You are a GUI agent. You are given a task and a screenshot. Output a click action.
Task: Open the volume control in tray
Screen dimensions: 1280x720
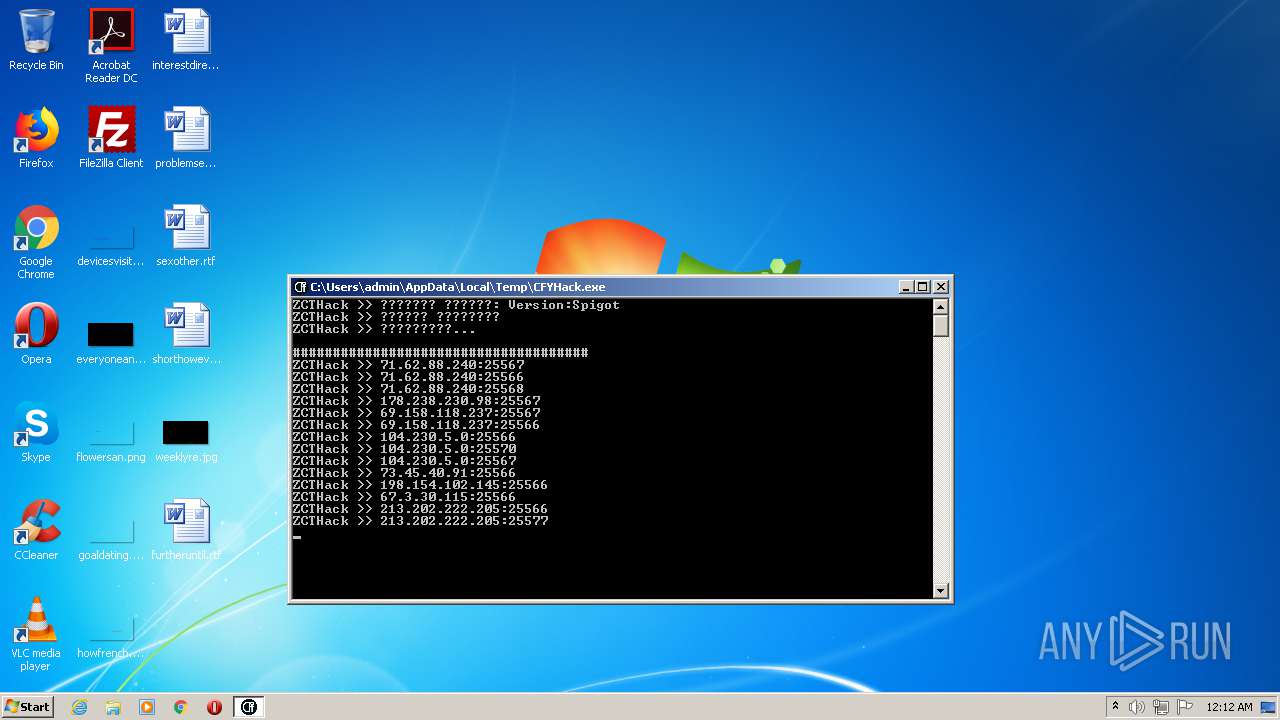click(1137, 707)
